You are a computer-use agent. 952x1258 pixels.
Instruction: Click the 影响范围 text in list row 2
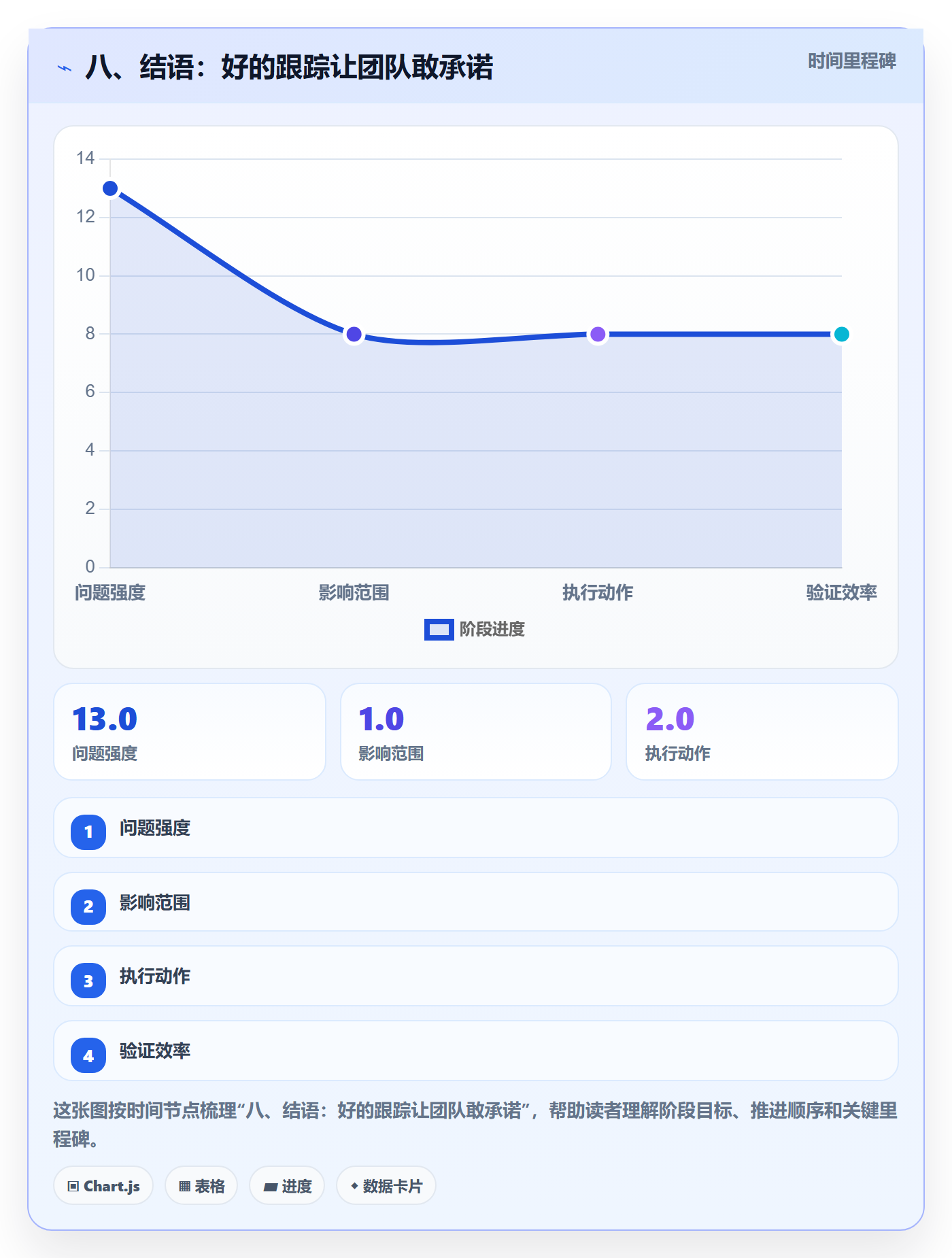pos(155,903)
